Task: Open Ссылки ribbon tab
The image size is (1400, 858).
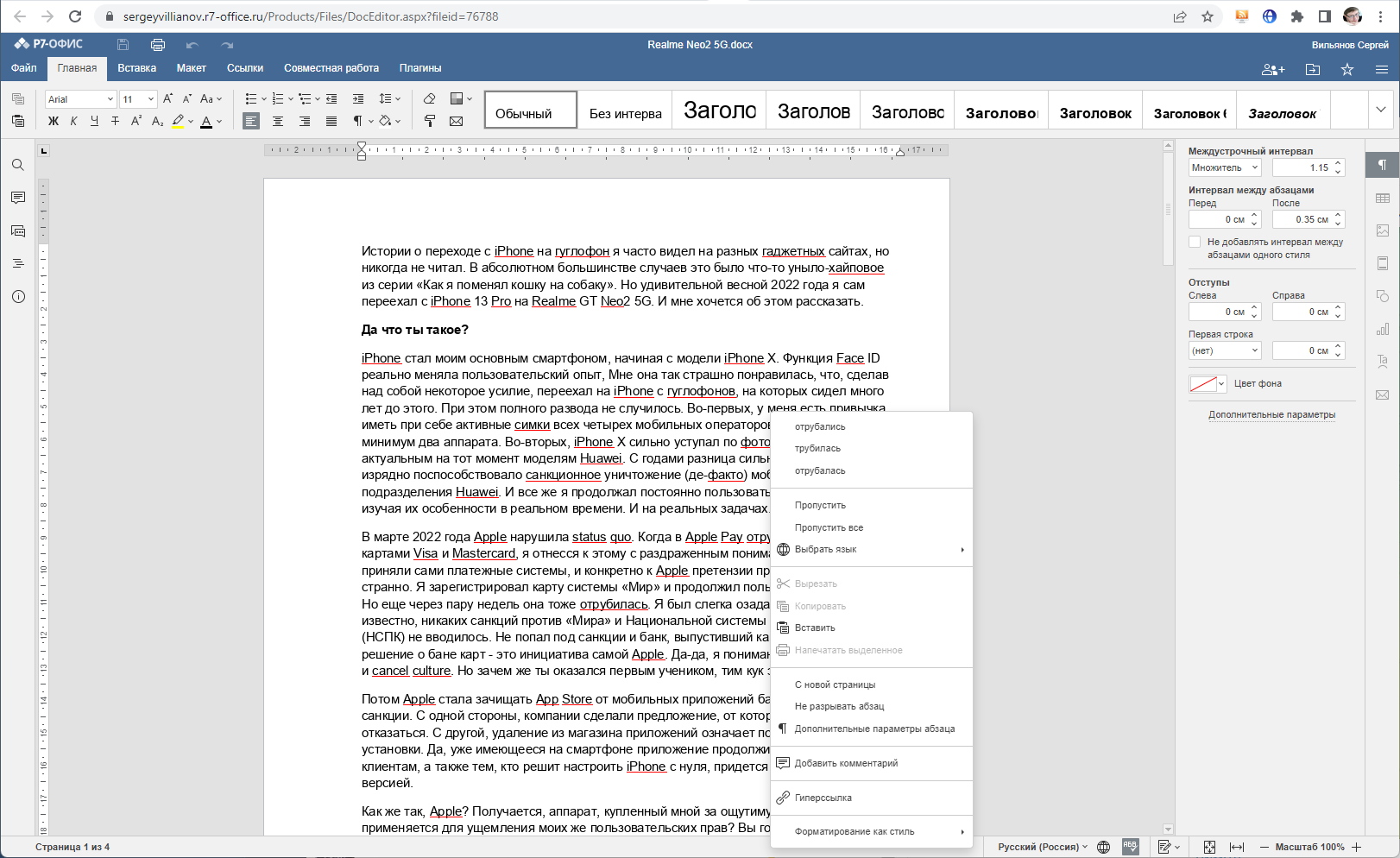Action: [x=245, y=68]
